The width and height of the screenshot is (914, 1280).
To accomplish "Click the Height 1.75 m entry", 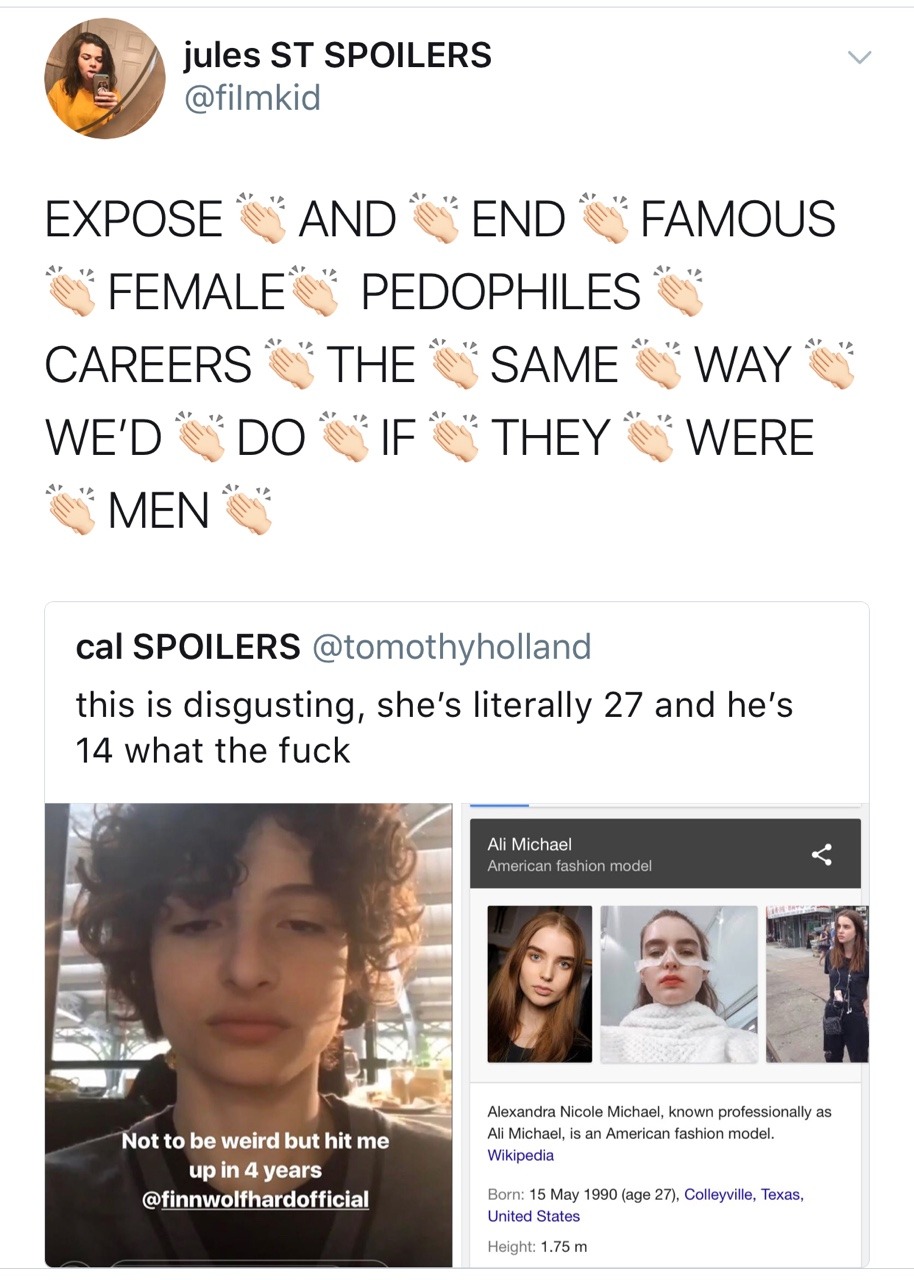I will (x=537, y=1246).
